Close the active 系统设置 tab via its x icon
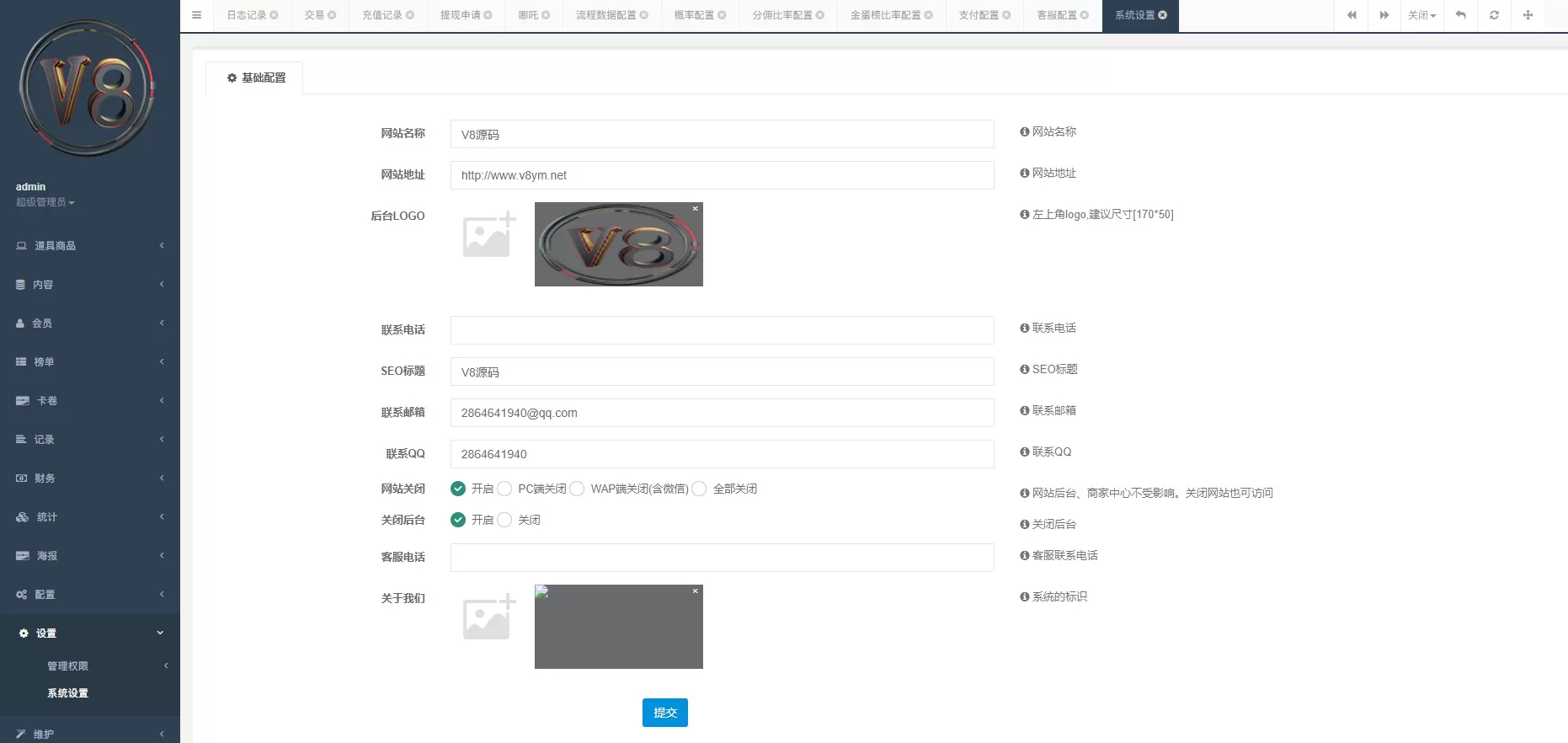The width and height of the screenshot is (1568, 743). [x=1163, y=15]
